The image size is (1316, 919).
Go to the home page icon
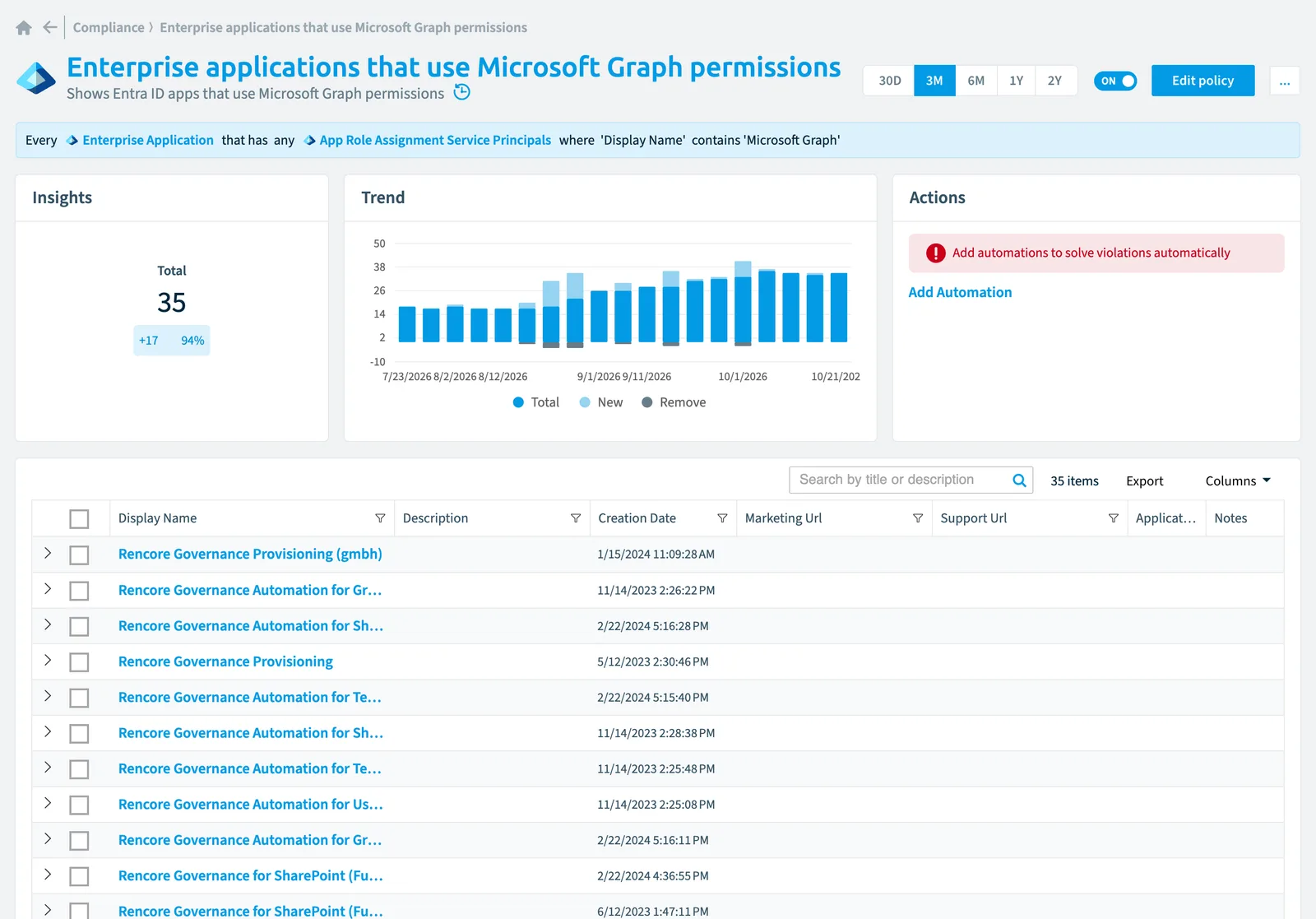24,28
